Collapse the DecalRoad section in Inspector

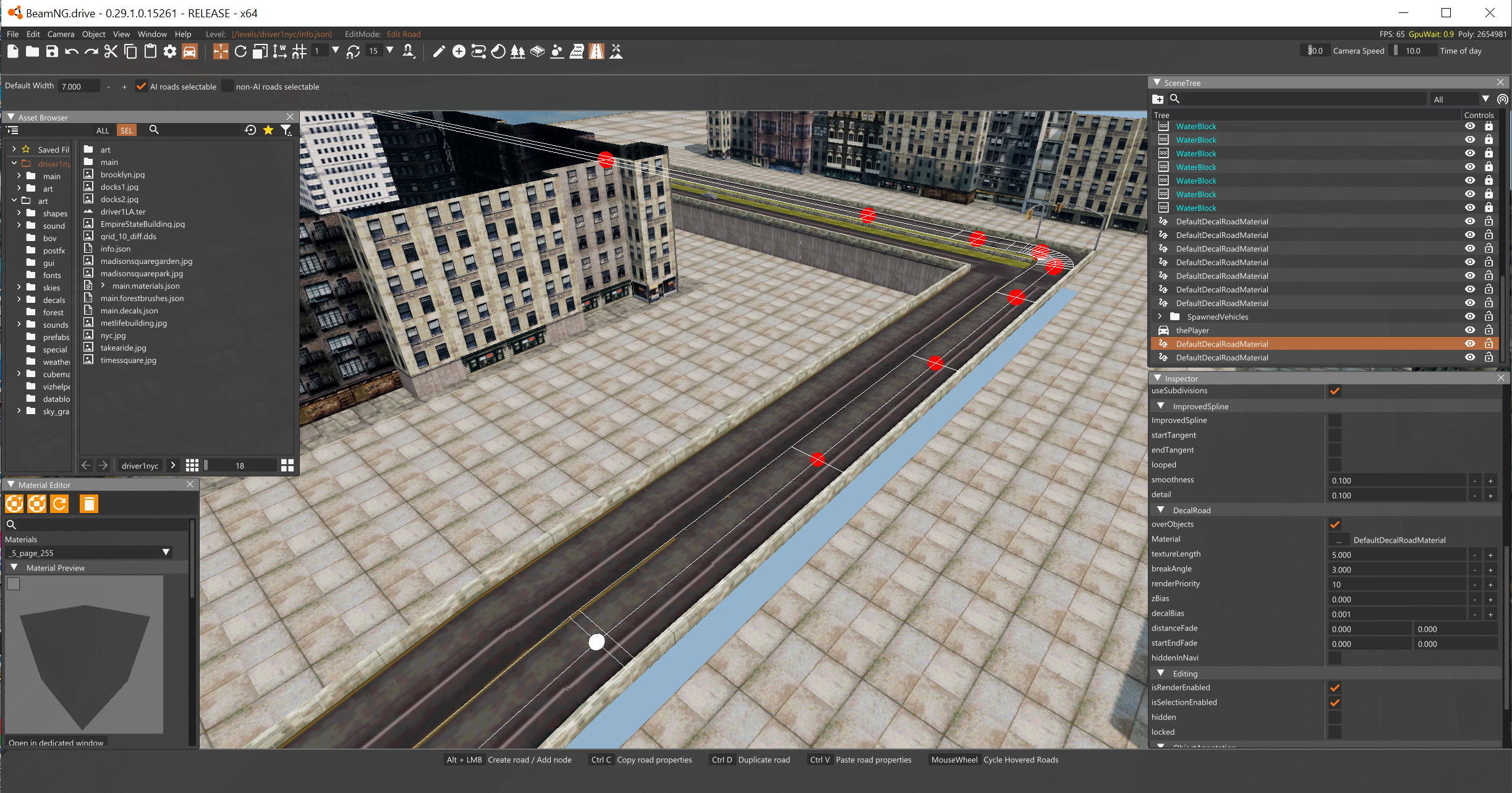point(1161,510)
